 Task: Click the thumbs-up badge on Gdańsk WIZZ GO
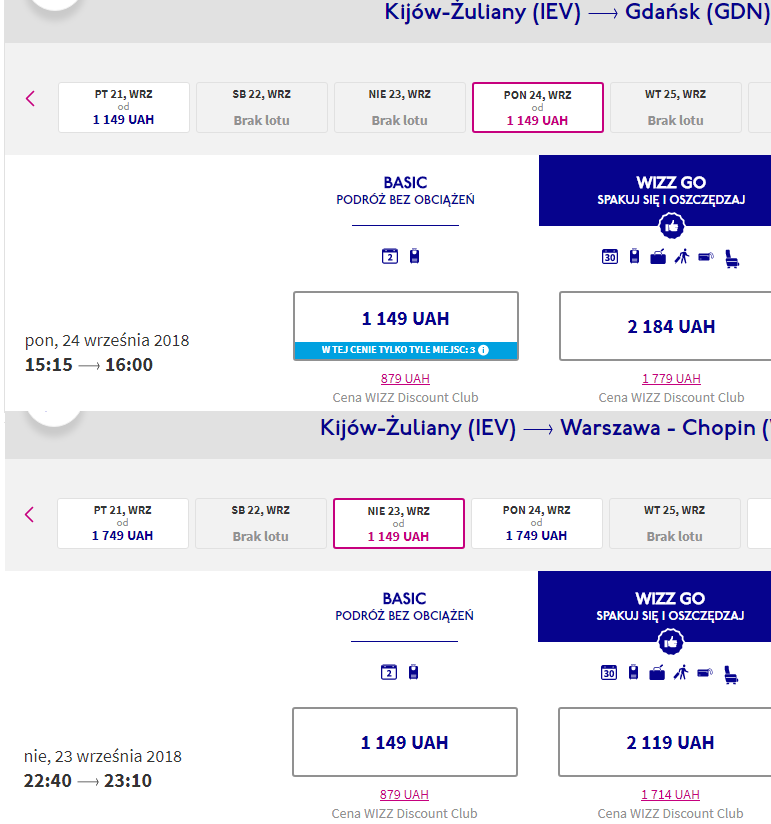[x=671, y=226]
